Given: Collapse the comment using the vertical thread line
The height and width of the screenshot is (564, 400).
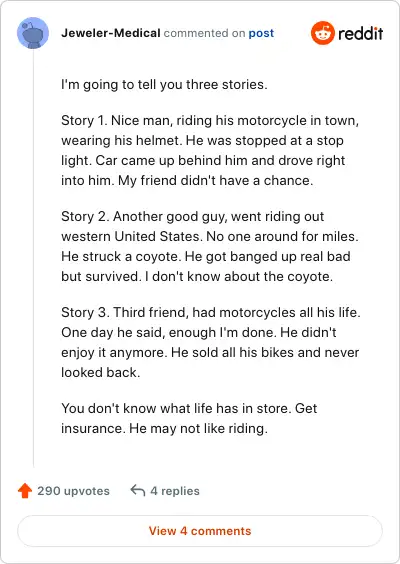Looking at the screenshot, I should coord(33,258).
